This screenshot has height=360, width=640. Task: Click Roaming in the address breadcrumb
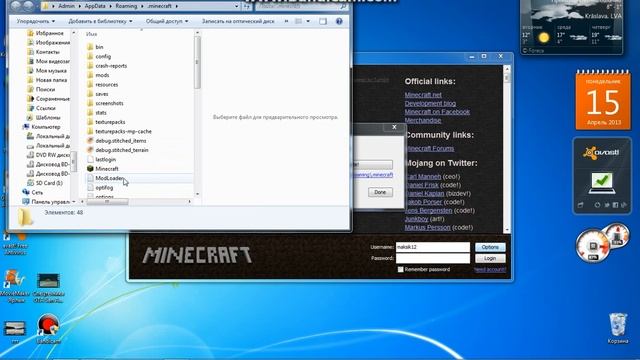pyautogui.click(x=126, y=6)
